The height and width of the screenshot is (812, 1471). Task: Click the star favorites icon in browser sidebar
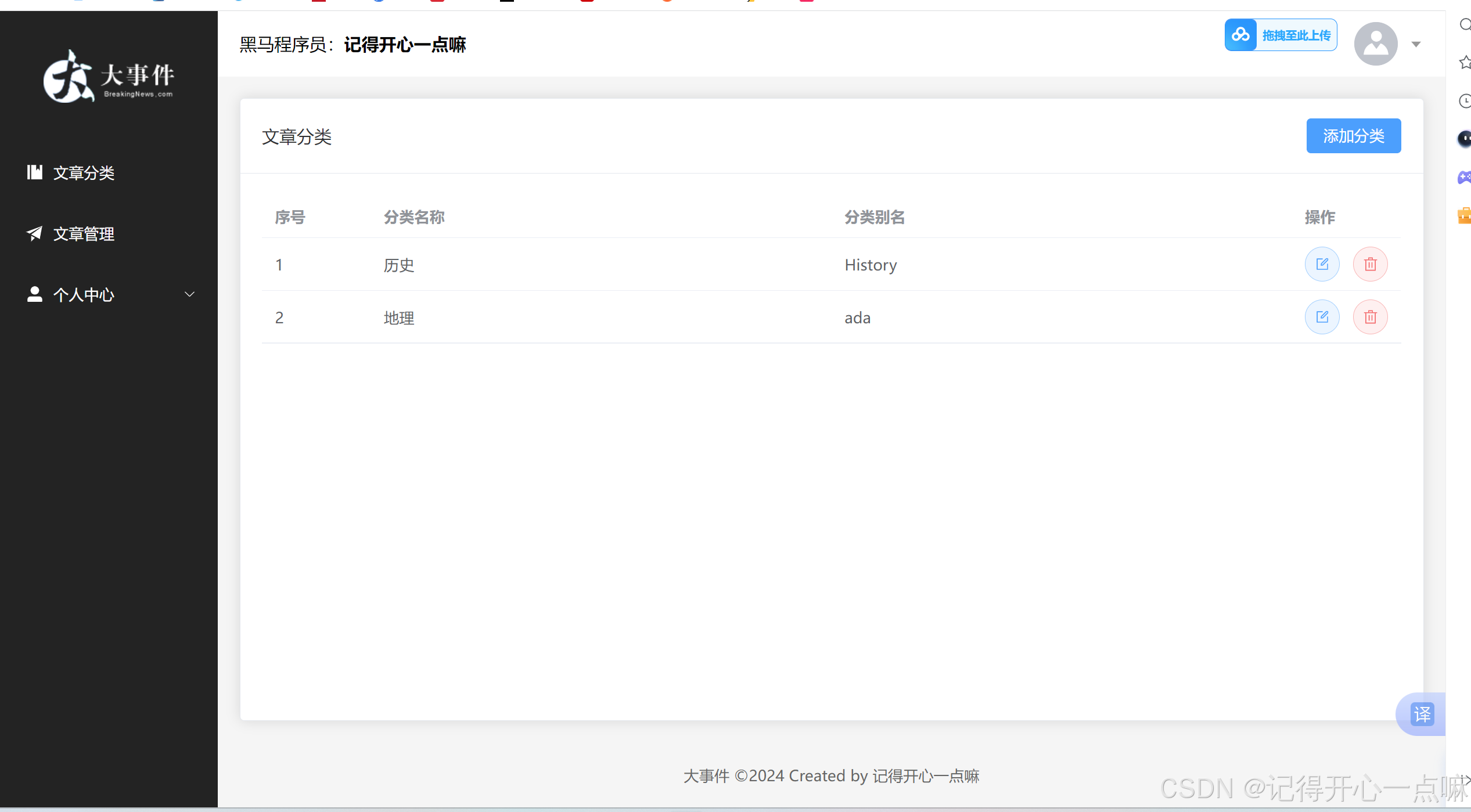point(1465,62)
